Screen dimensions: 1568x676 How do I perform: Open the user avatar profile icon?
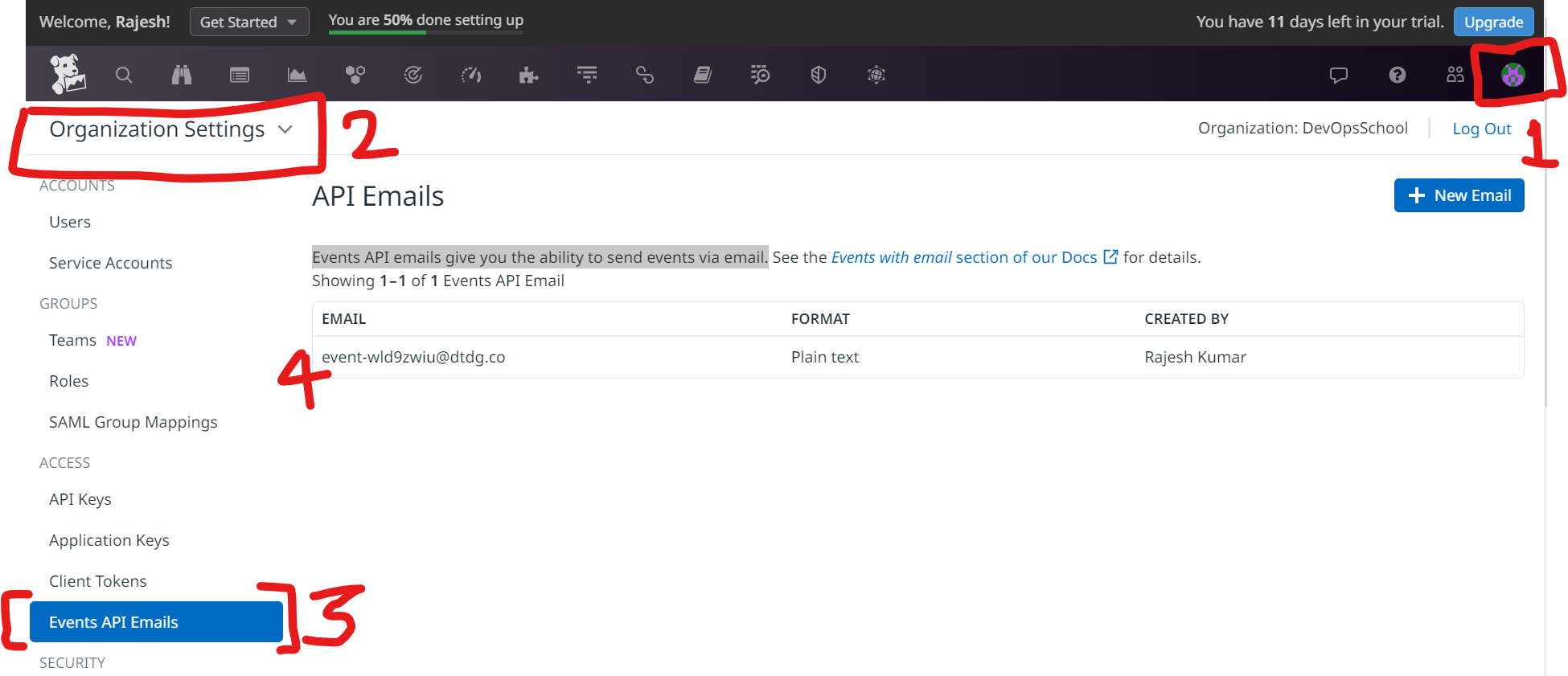[1513, 75]
